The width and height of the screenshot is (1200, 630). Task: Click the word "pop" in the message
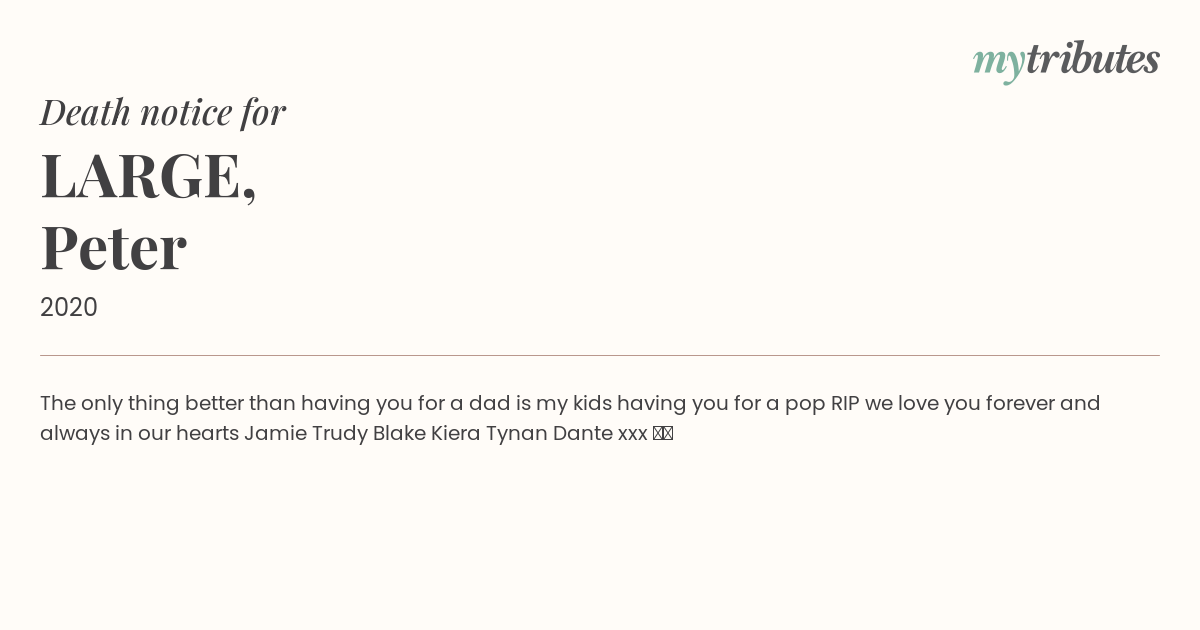pyautogui.click(x=805, y=405)
